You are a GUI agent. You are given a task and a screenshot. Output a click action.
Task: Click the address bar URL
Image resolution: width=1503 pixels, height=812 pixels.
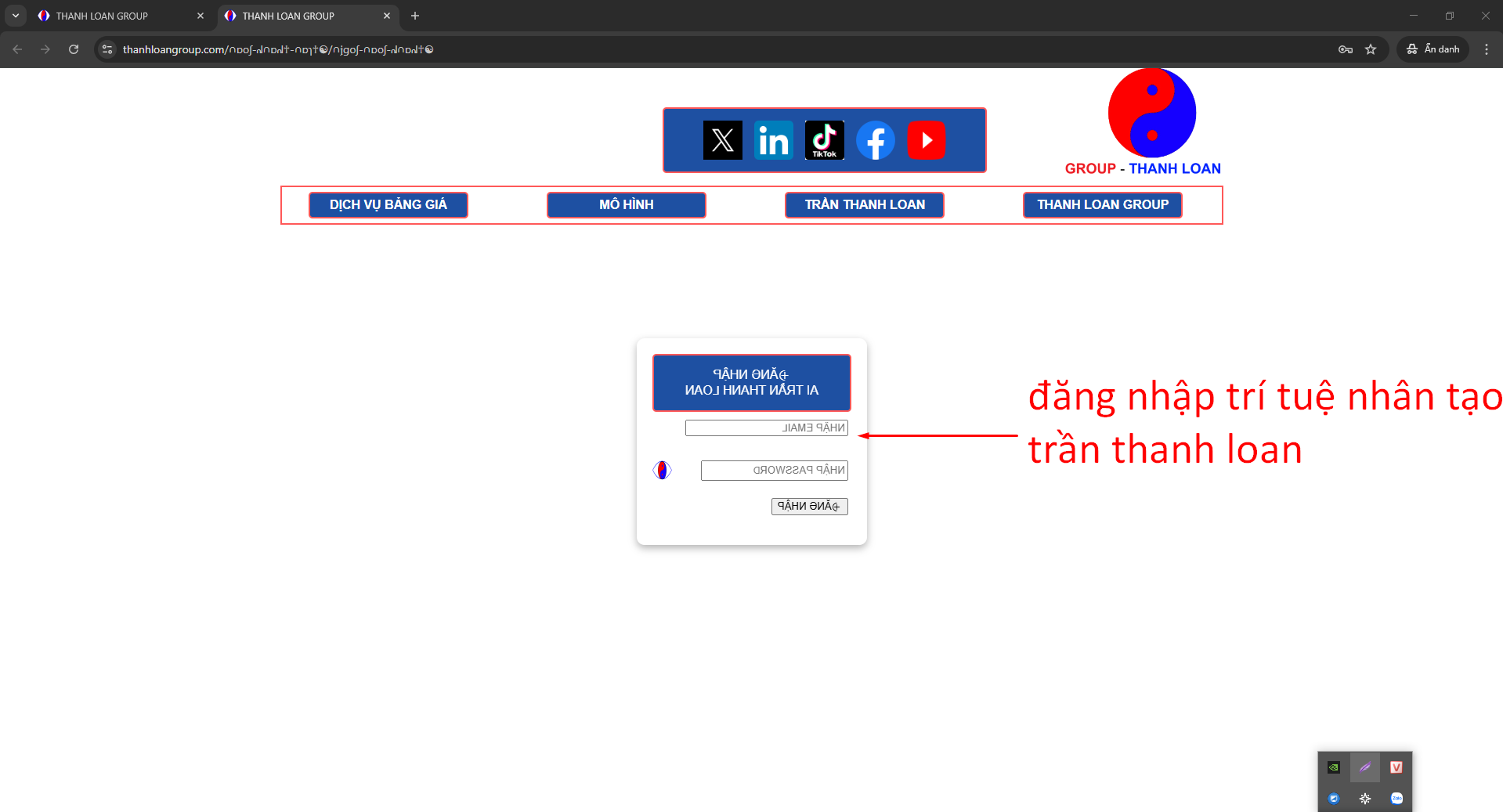[278, 49]
